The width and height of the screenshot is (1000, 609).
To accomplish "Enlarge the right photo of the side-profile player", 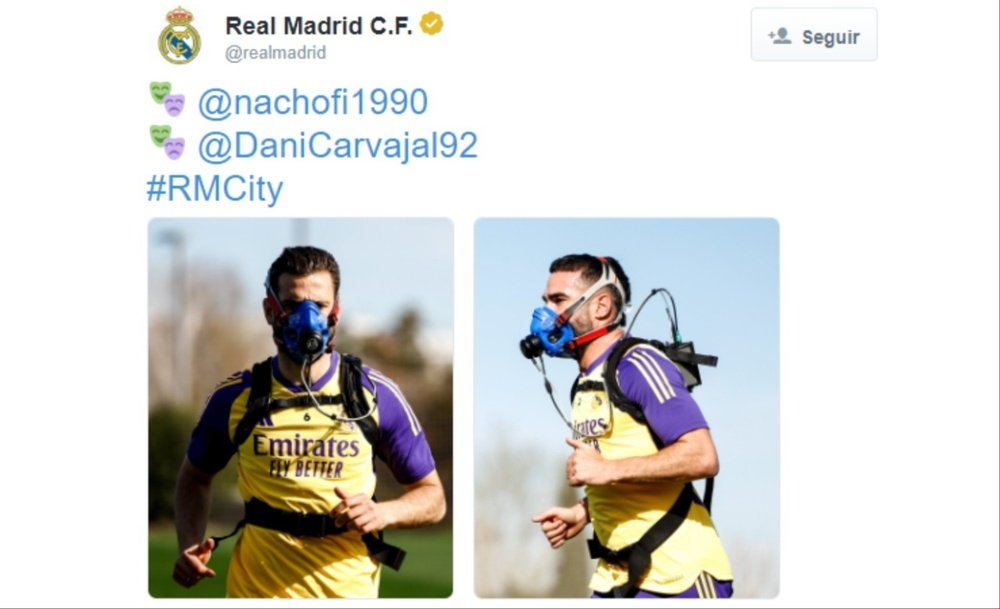I will tap(626, 408).
